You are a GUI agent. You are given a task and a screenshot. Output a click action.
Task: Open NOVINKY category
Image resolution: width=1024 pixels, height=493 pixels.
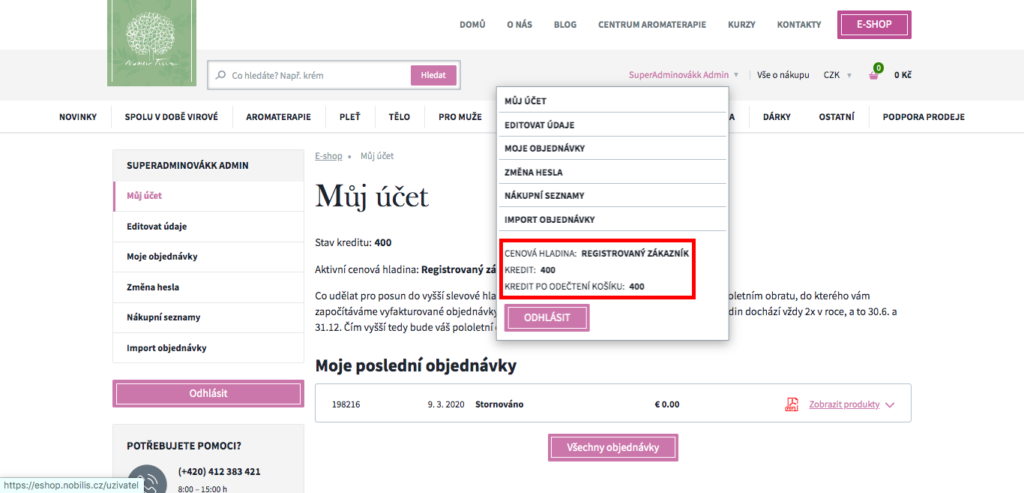click(78, 117)
